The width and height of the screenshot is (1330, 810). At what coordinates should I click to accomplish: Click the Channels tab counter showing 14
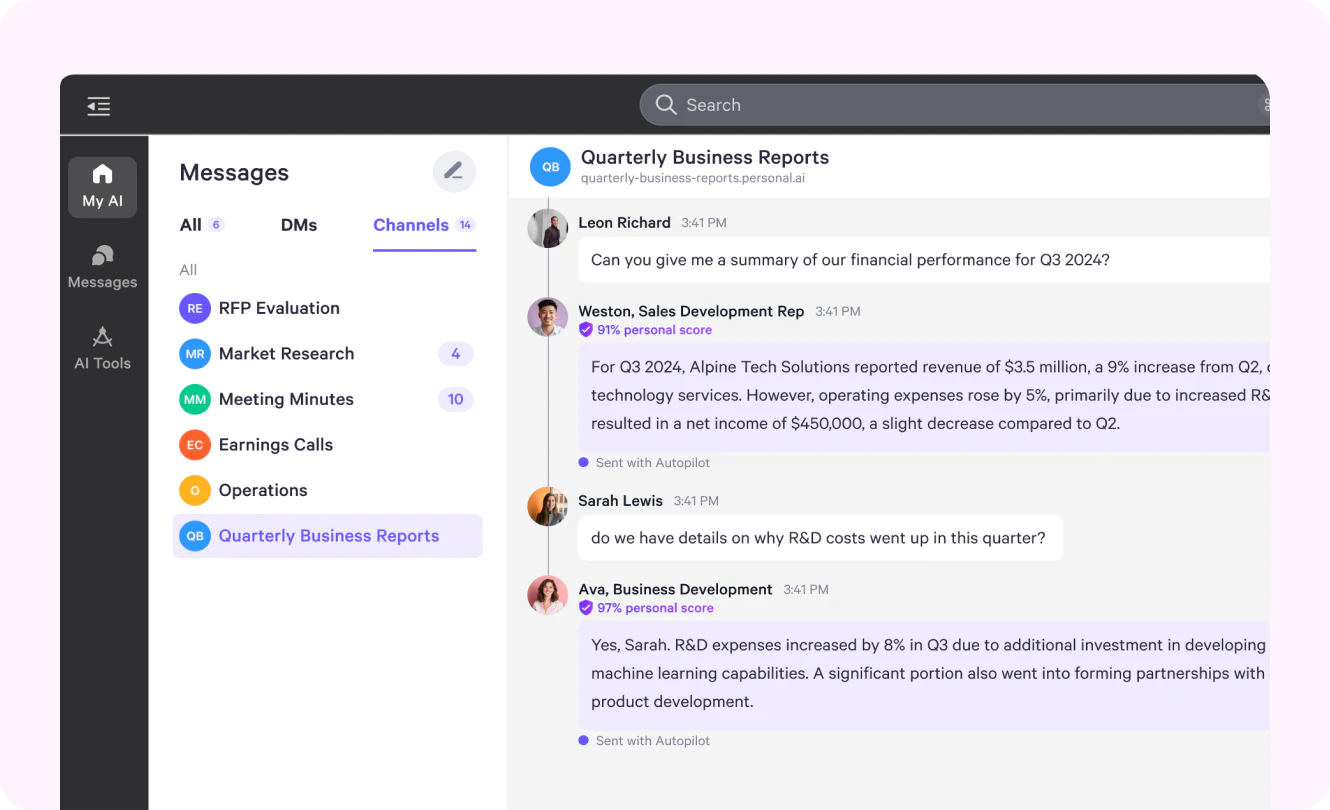[x=466, y=224]
